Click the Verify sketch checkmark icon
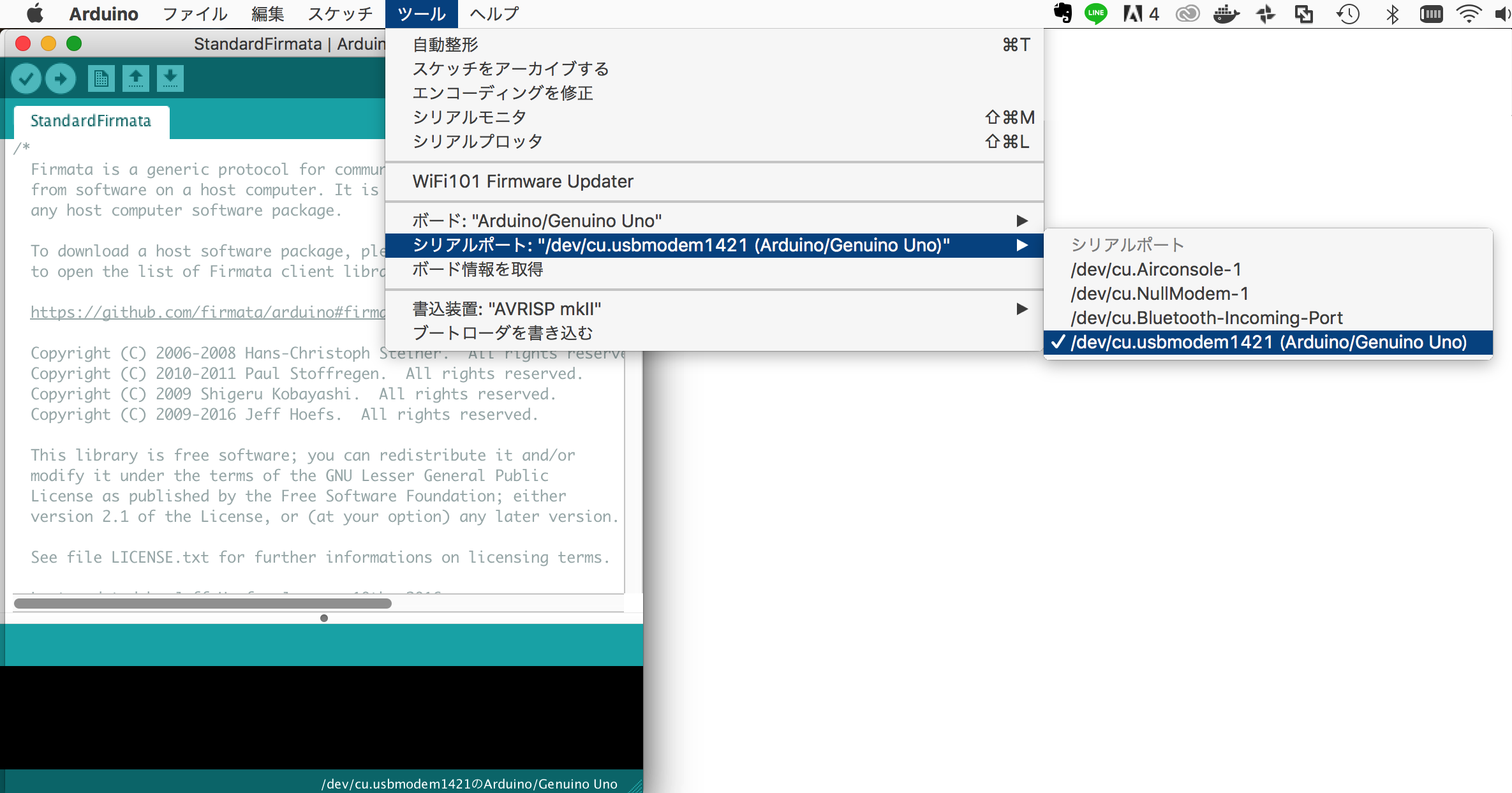The width and height of the screenshot is (1512, 793). (26, 79)
